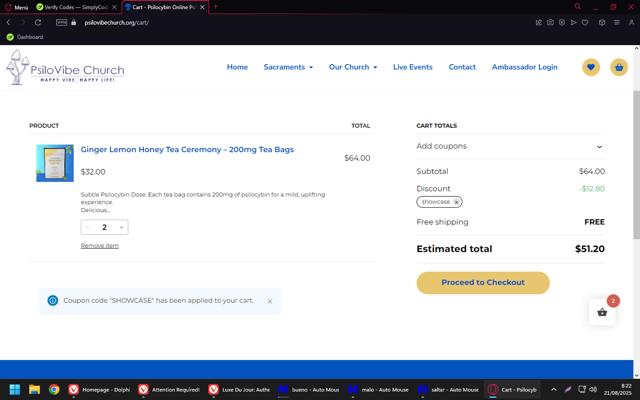Open File Explorer from taskbar

pyautogui.click(x=34, y=389)
